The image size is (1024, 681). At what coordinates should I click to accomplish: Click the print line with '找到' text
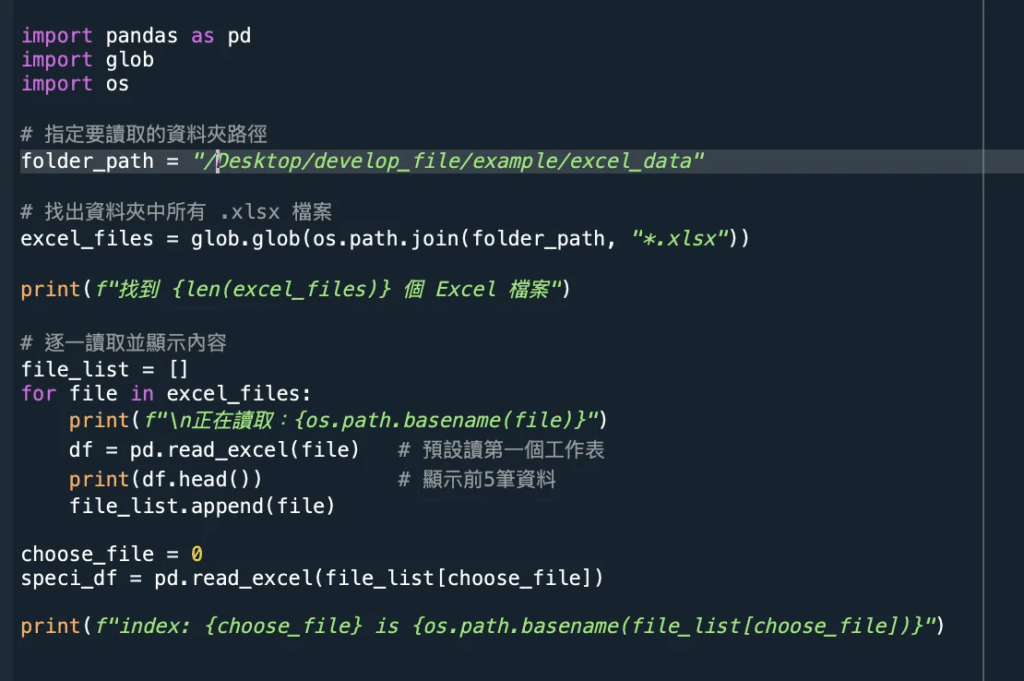pyautogui.click(x=295, y=290)
